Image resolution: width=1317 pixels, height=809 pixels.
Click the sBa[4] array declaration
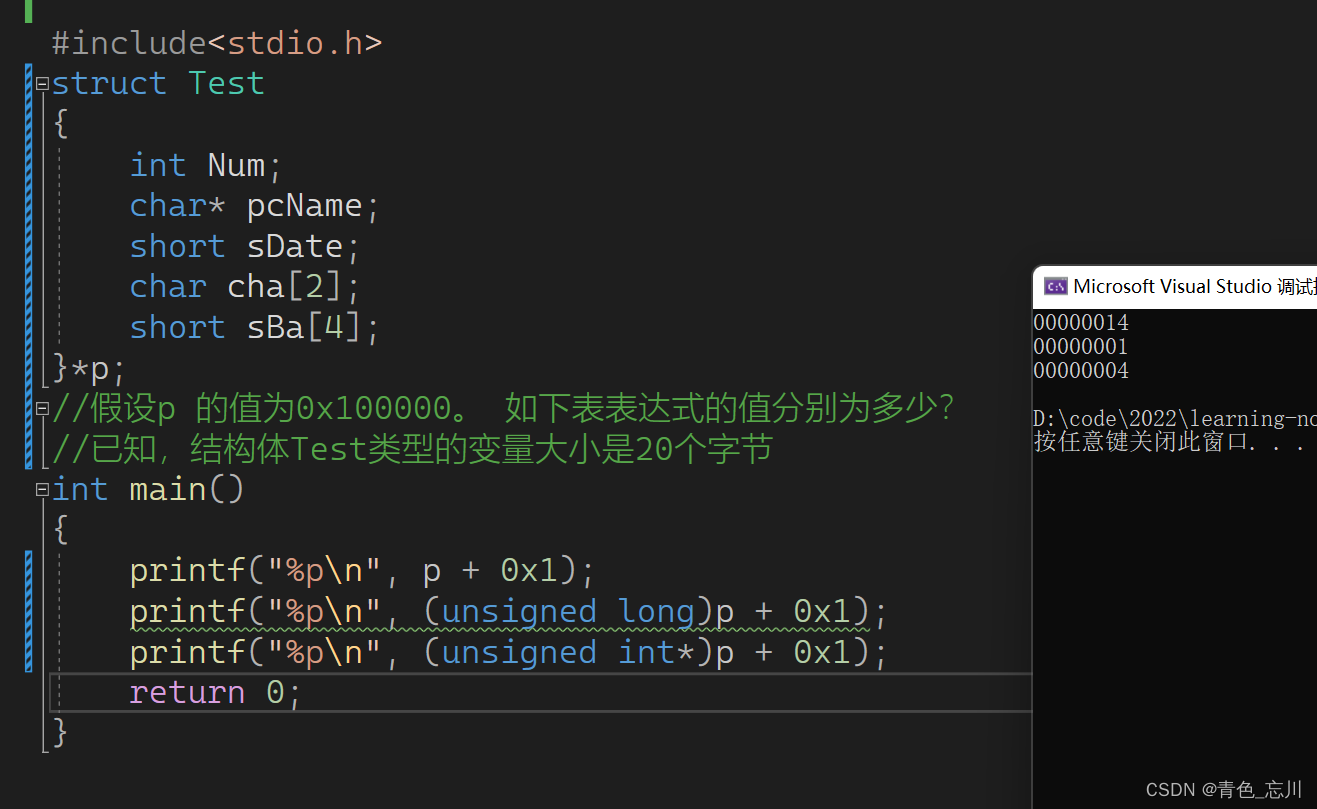point(304,328)
